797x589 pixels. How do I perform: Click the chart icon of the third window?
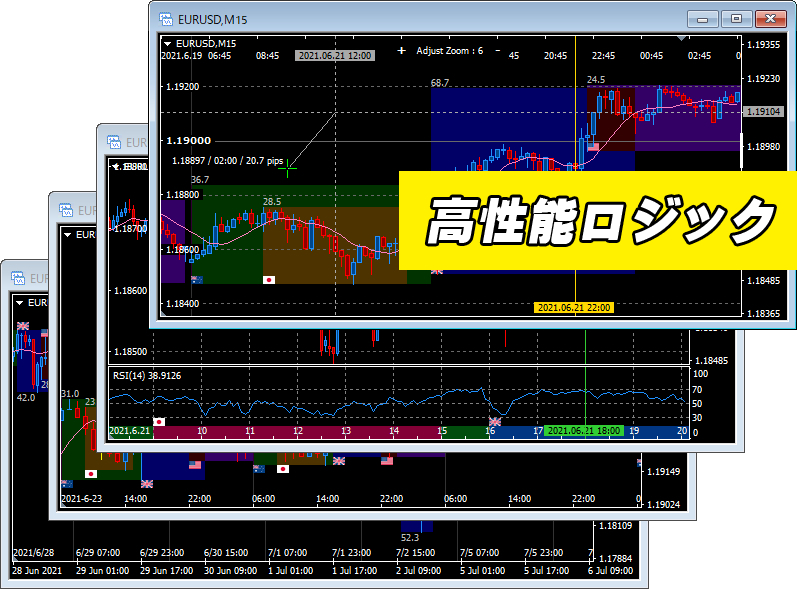pos(66,210)
